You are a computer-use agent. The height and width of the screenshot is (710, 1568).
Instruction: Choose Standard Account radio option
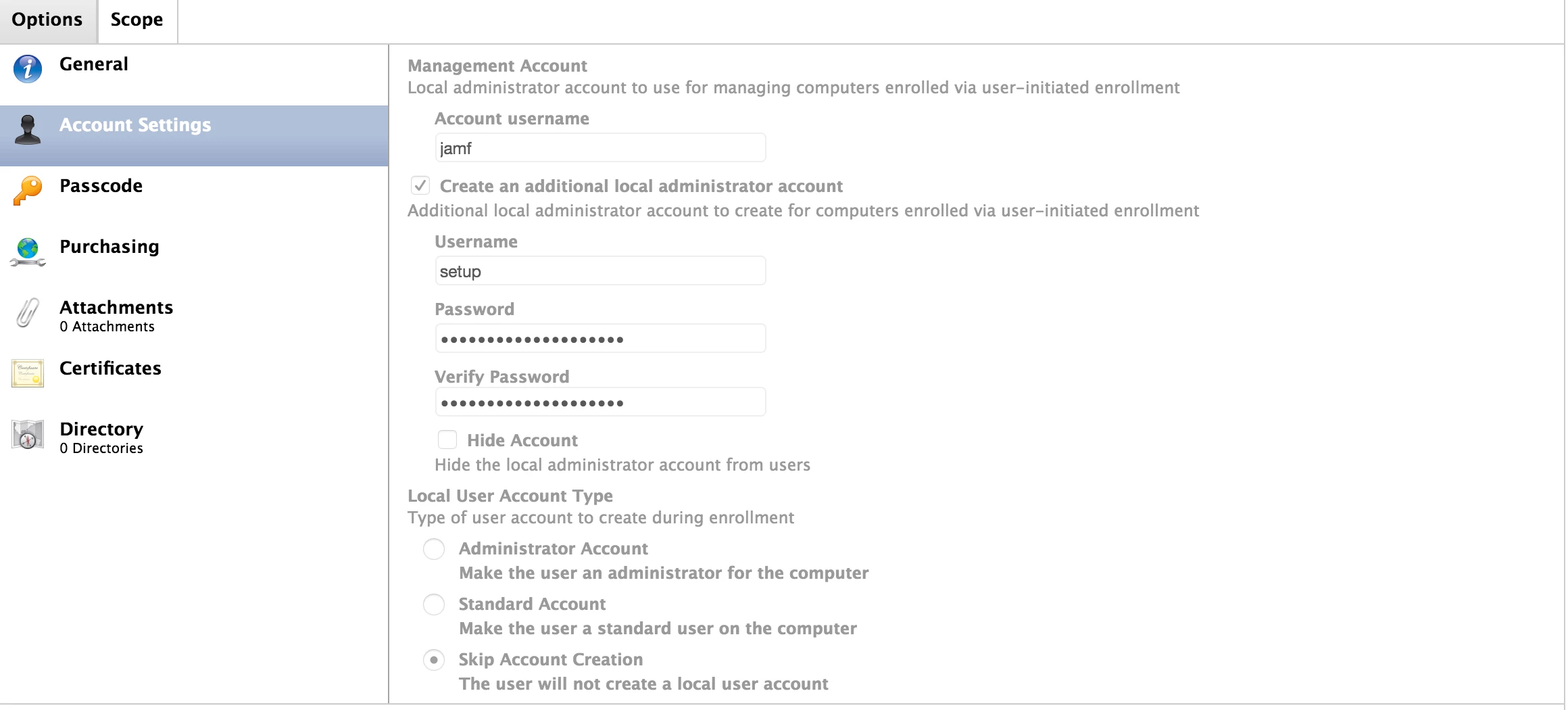pyautogui.click(x=434, y=604)
